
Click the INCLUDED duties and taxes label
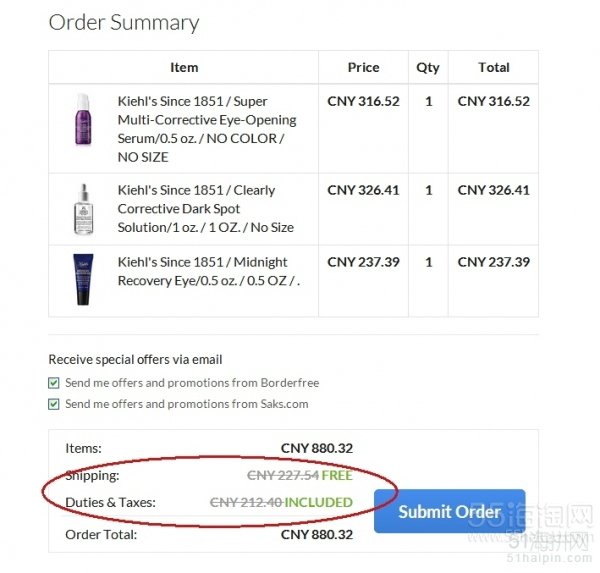(x=319, y=502)
